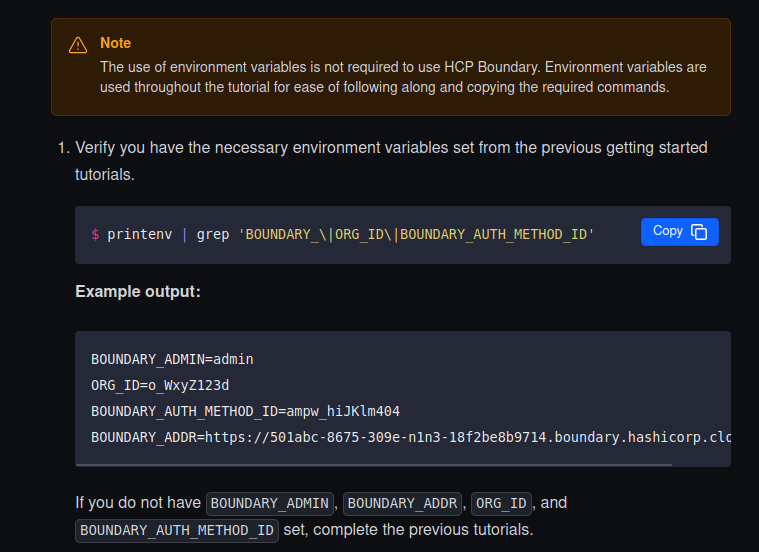Viewport: 759px width, 552px height.
Task: Click the inline ORG_ID code tag
Action: pos(501,504)
